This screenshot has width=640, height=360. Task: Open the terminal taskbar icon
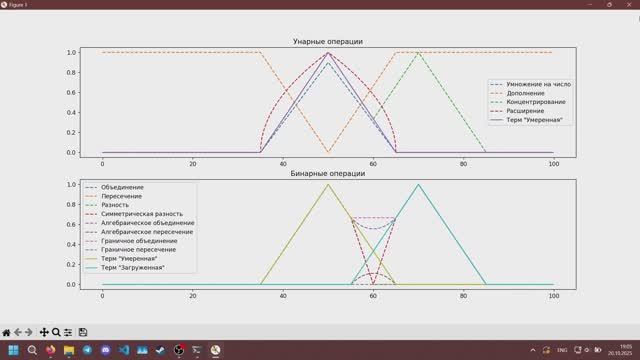click(x=197, y=350)
